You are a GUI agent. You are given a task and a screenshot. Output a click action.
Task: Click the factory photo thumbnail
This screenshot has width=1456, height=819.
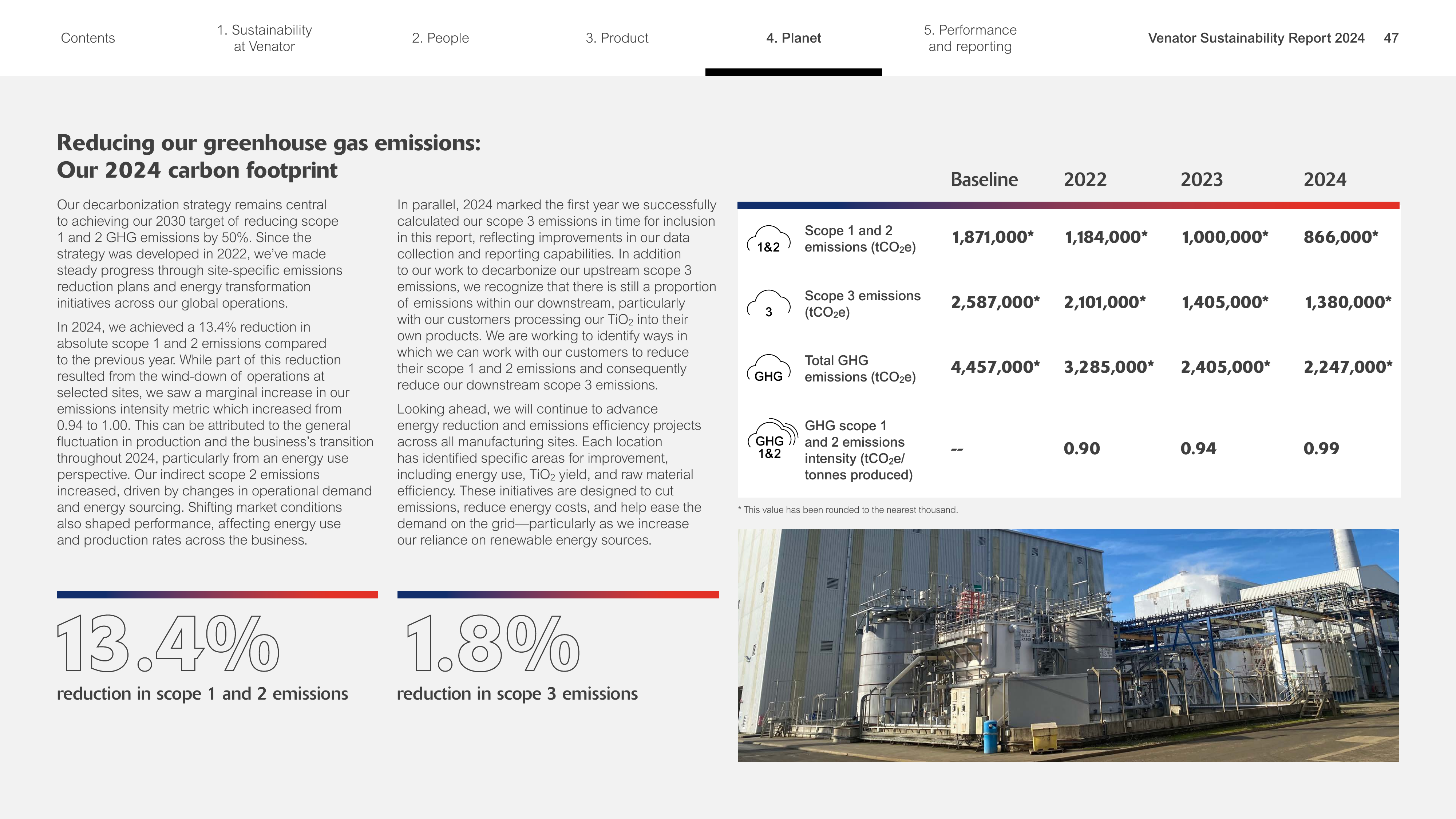(x=1068, y=645)
